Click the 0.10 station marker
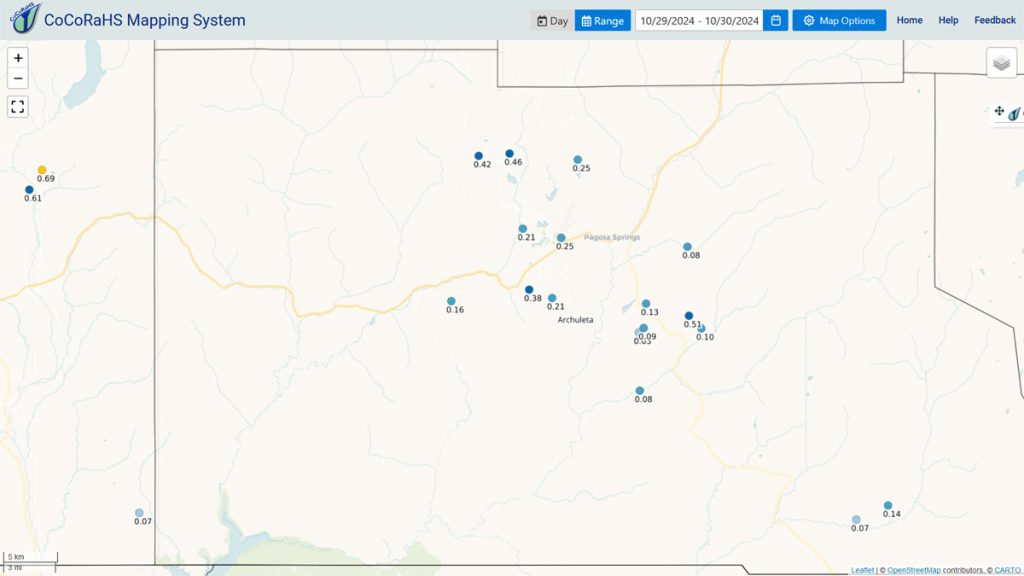 [x=701, y=328]
